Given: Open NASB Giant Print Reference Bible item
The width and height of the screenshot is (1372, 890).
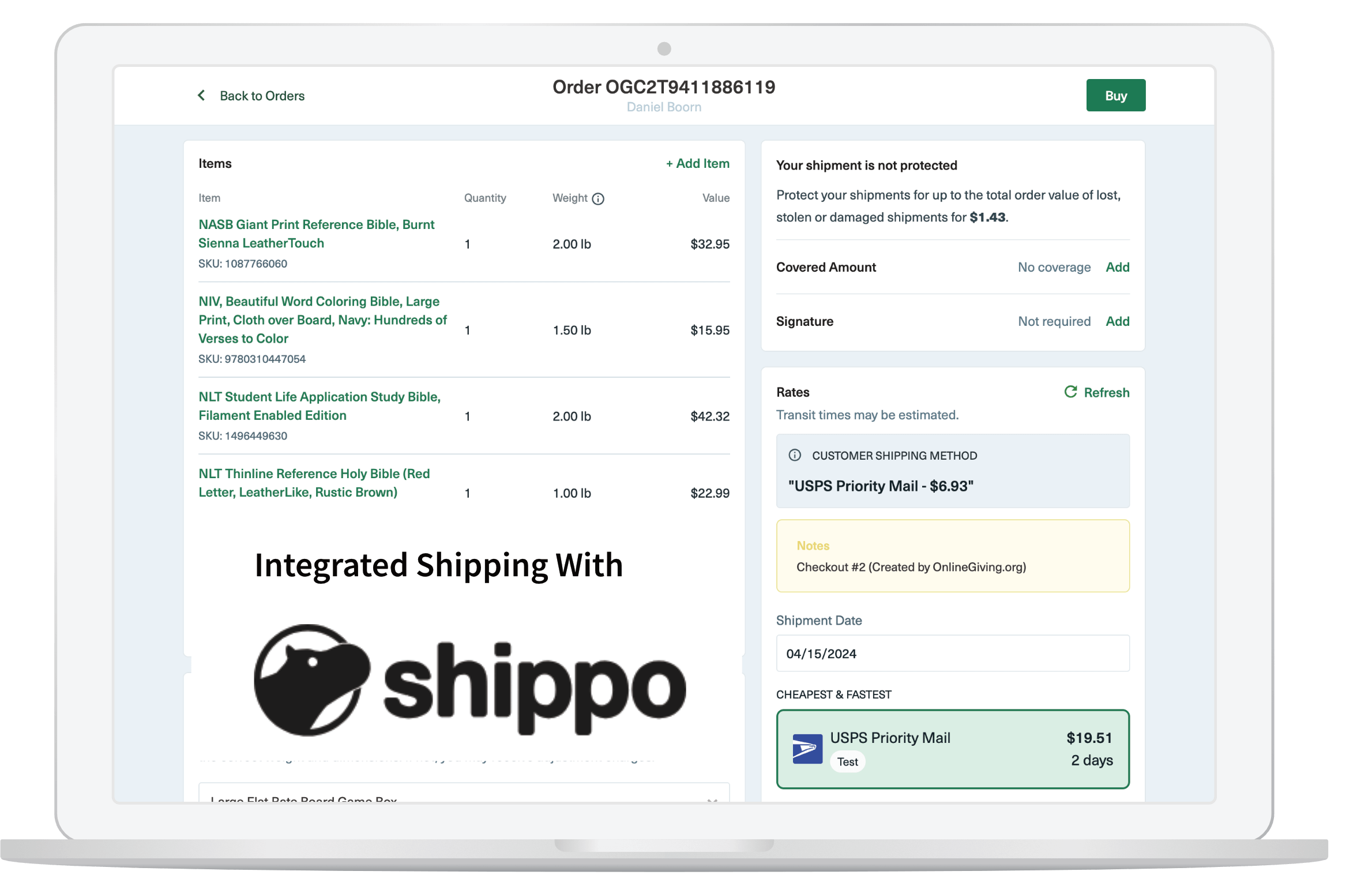Looking at the screenshot, I should click(x=316, y=234).
